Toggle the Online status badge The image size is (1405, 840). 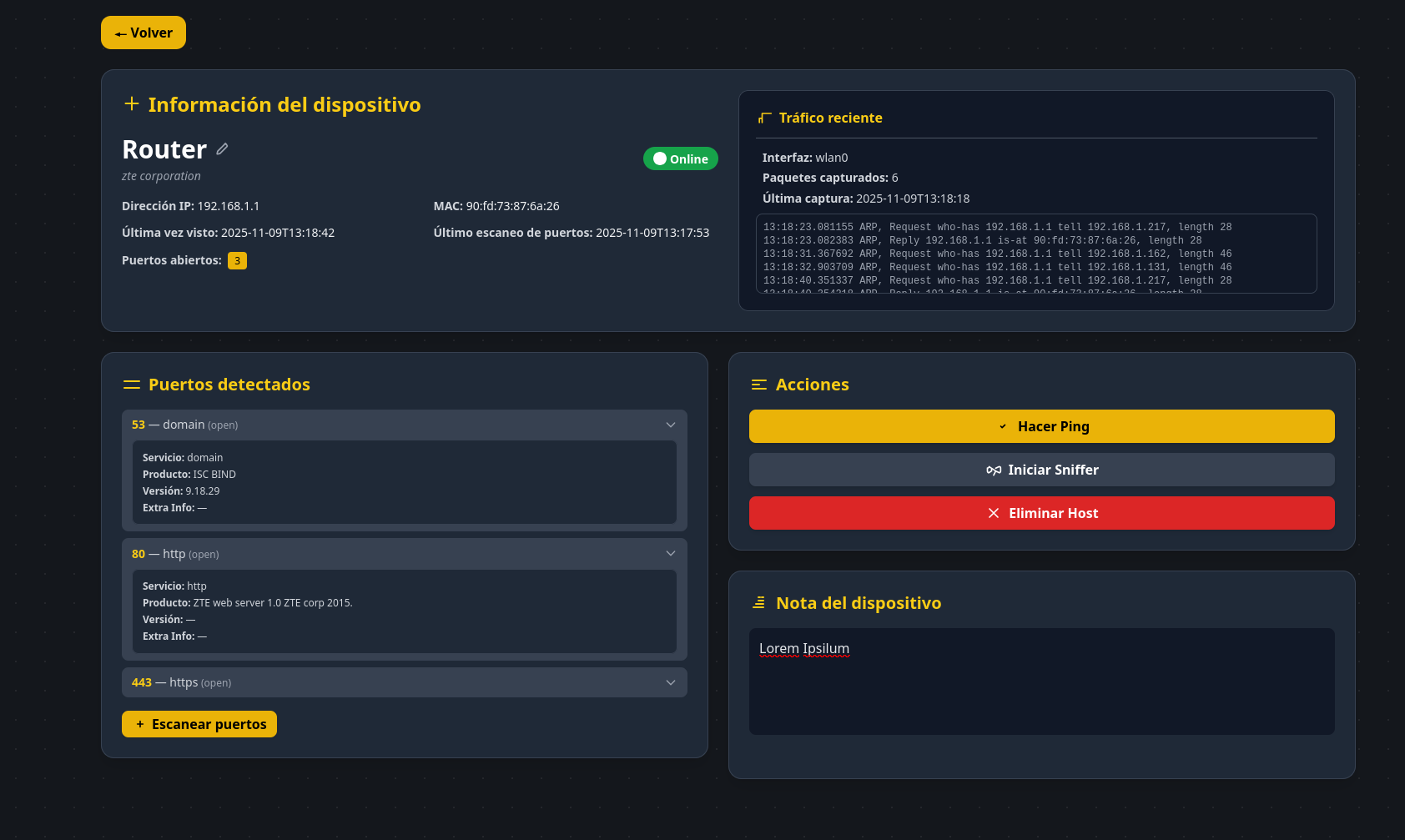point(680,158)
